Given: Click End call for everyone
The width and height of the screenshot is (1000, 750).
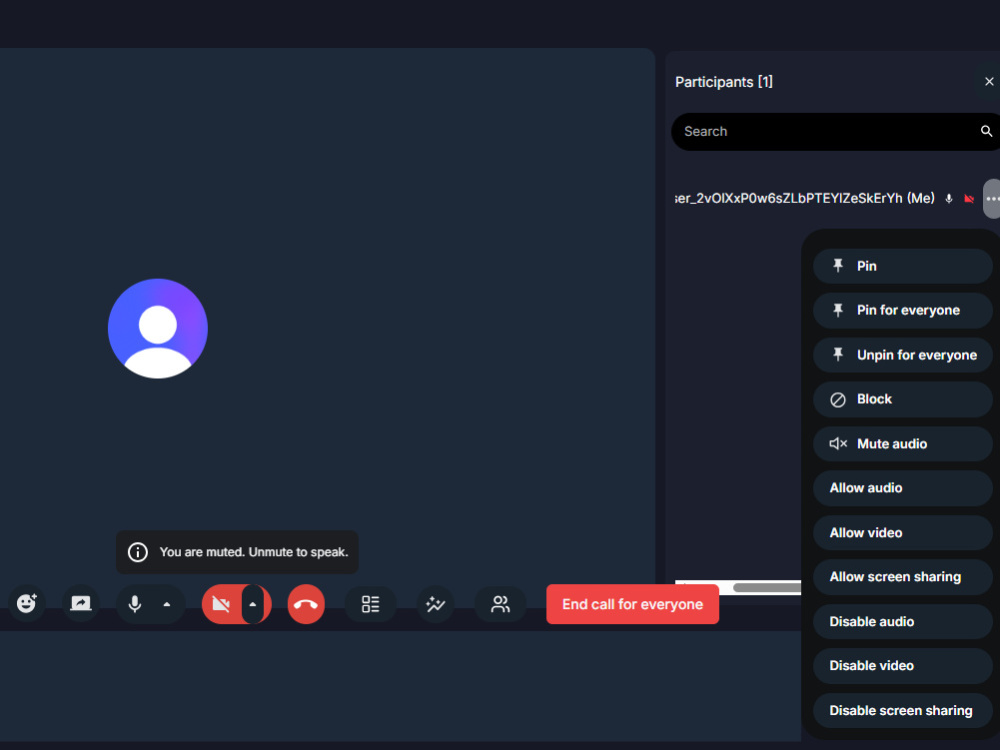Looking at the screenshot, I should [x=633, y=604].
